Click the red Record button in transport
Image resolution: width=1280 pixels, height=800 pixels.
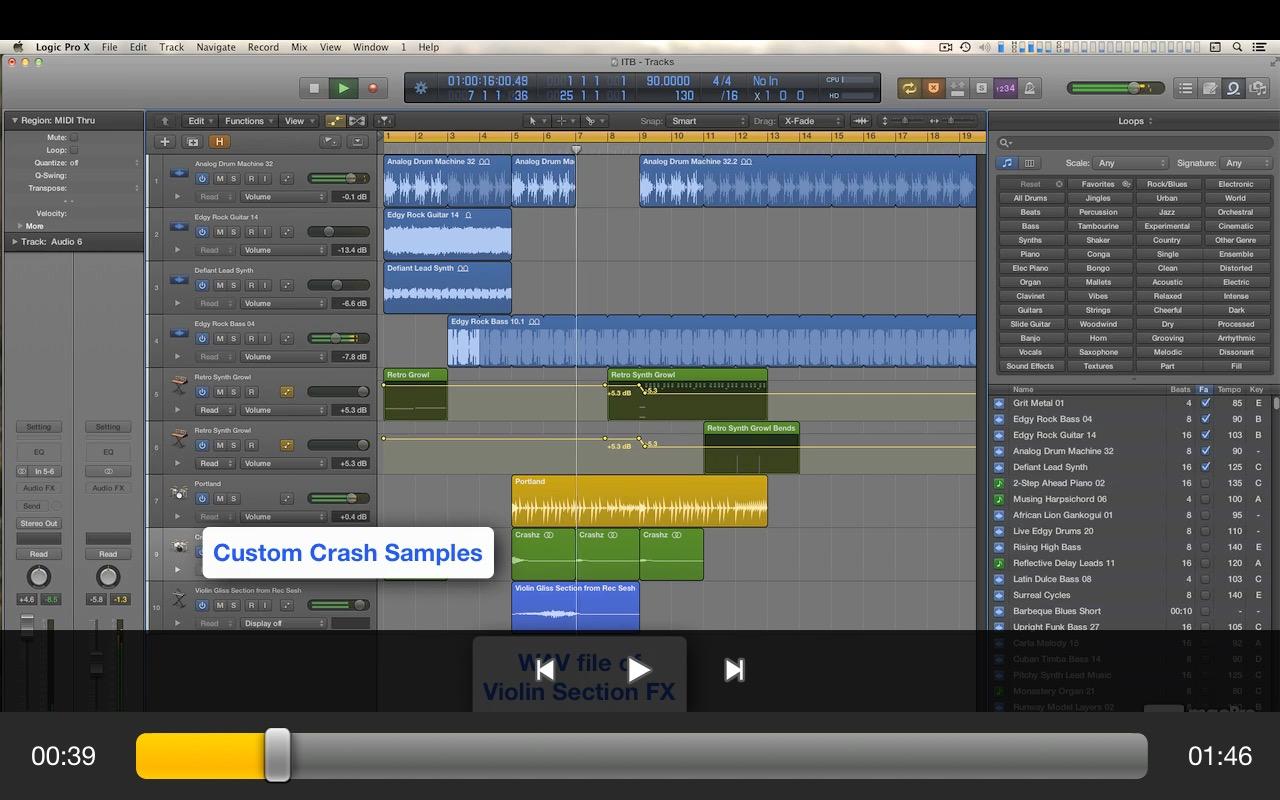point(372,88)
